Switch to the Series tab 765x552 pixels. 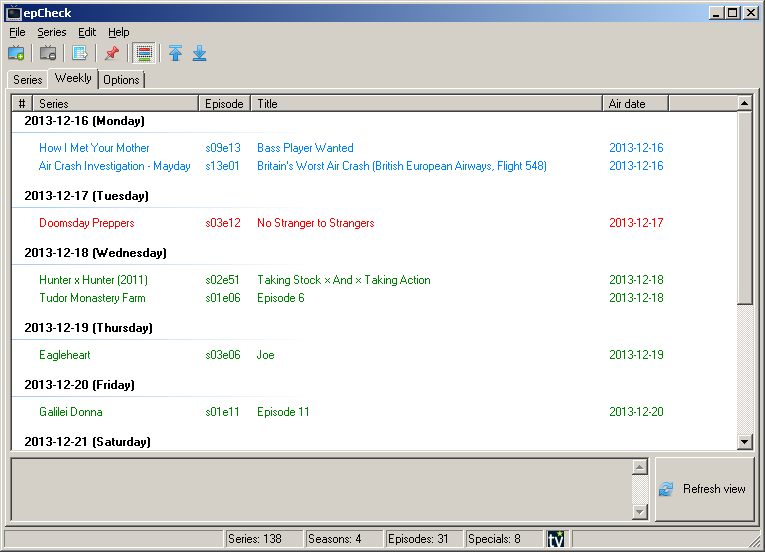pyautogui.click(x=28, y=80)
